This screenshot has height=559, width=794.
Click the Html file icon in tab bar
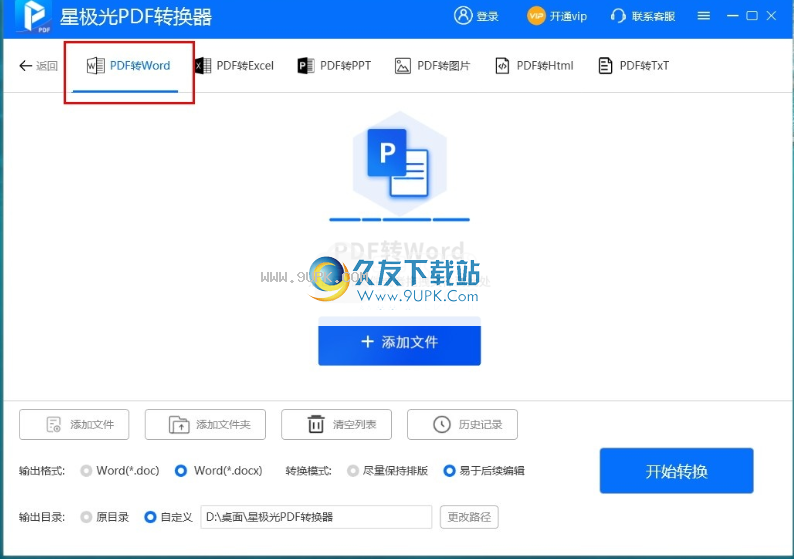[502, 66]
